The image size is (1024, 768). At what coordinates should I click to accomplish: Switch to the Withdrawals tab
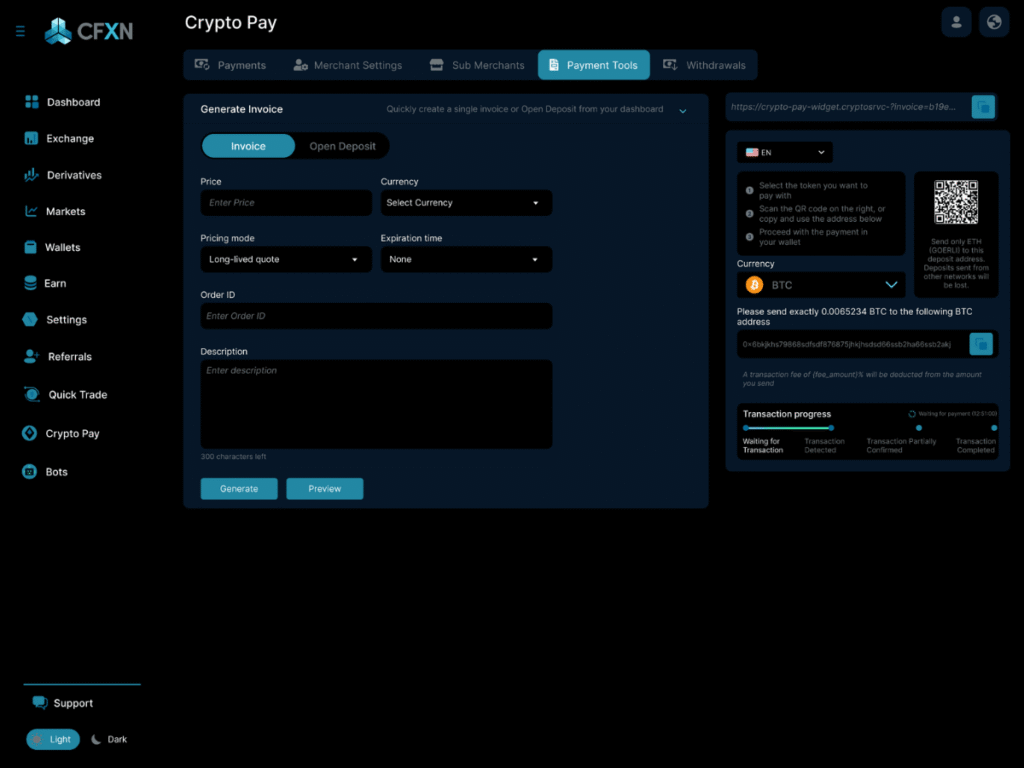[706, 64]
